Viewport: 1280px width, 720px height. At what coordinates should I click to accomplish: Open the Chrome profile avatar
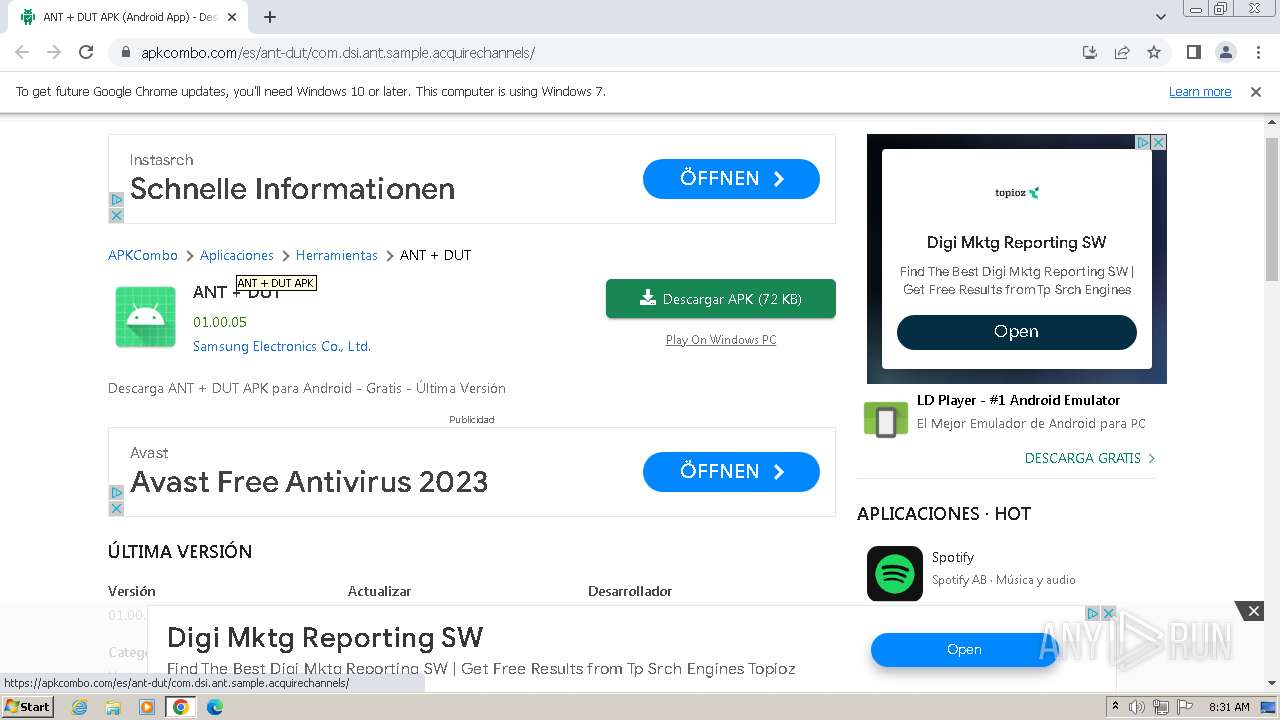(x=1226, y=53)
